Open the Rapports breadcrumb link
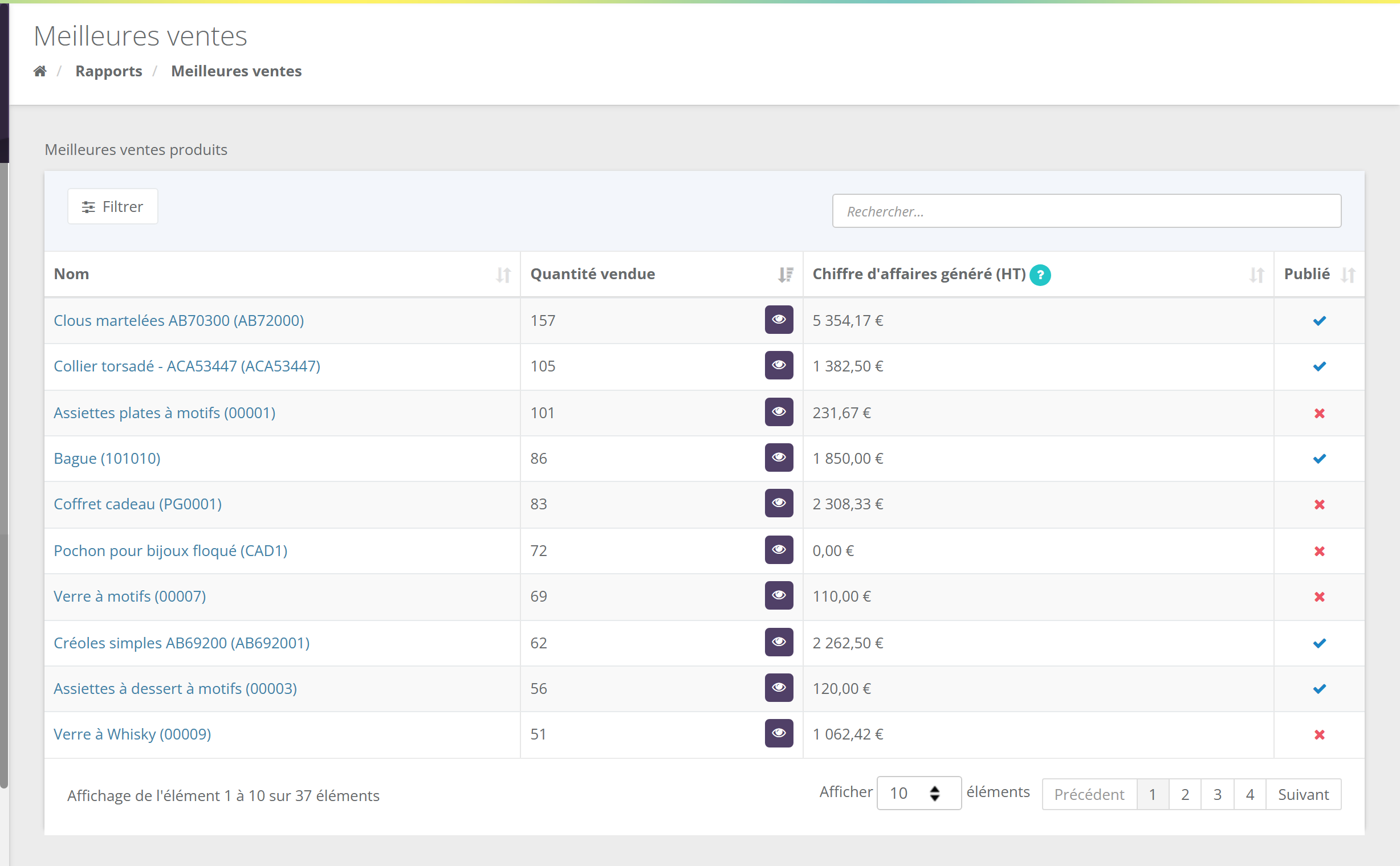The image size is (1400, 866). (x=108, y=71)
